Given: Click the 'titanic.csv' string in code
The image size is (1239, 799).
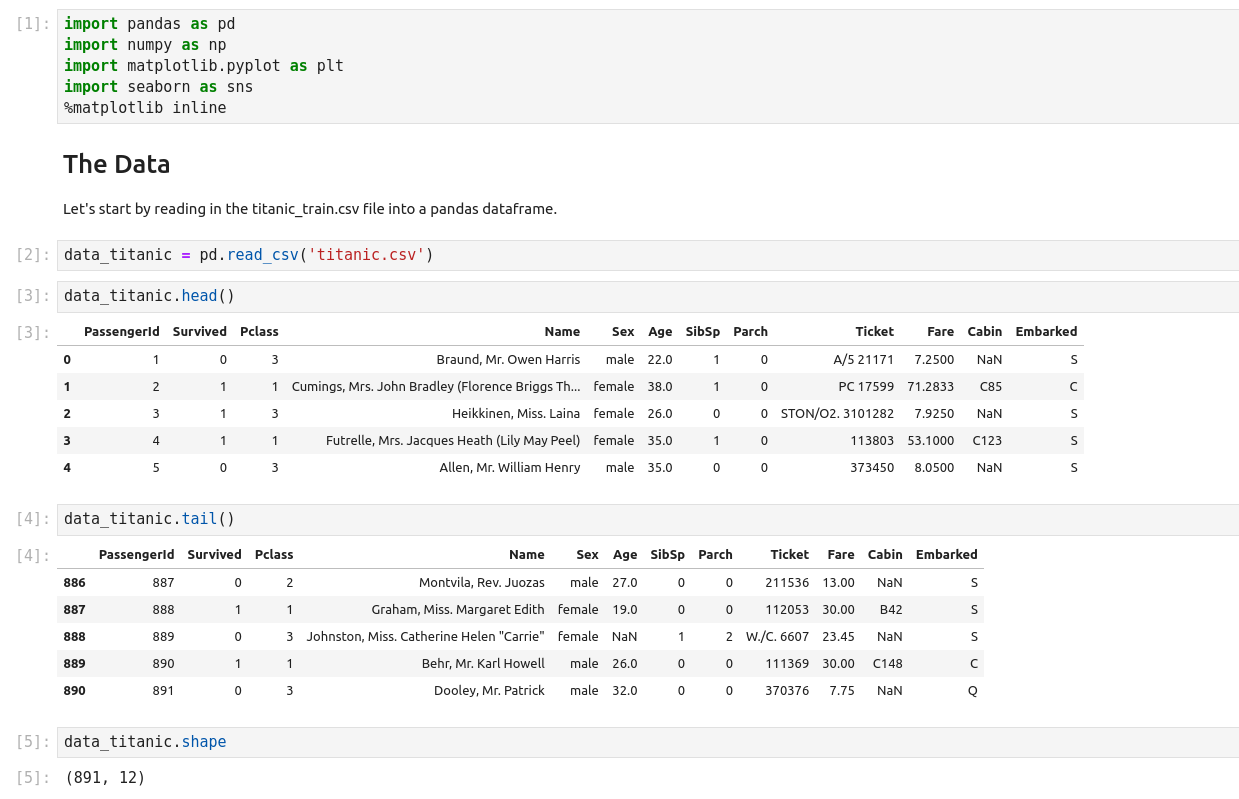Looking at the screenshot, I should (x=366, y=255).
